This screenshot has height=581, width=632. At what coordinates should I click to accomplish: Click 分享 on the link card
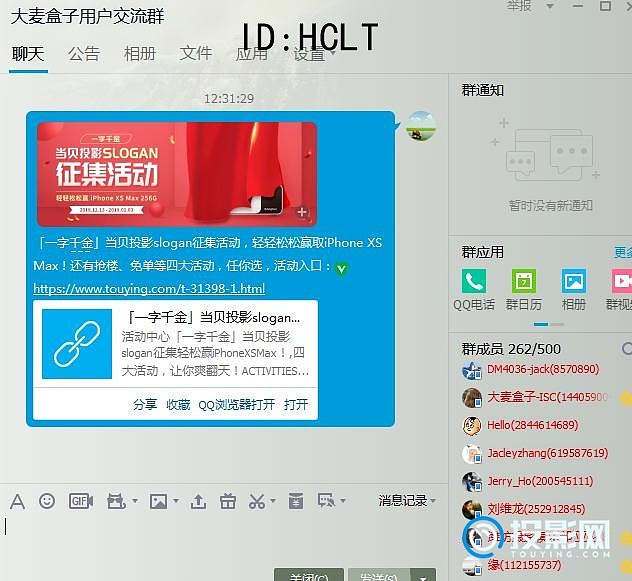145,404
